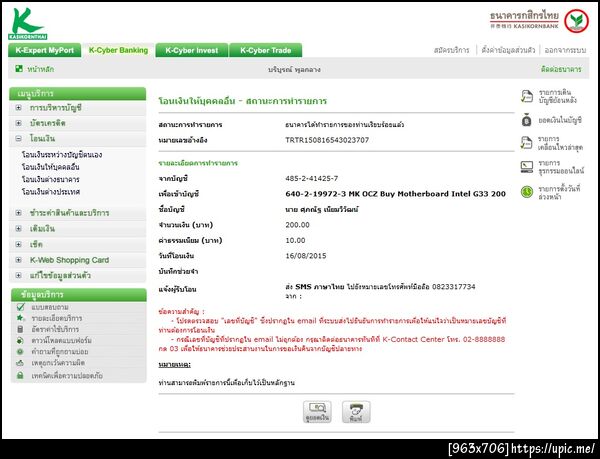Image resolution: width=600 pixels, height=459 pixels.
Task: Click source account number 485-2-41425-7
Action: (x=311, y=178)
